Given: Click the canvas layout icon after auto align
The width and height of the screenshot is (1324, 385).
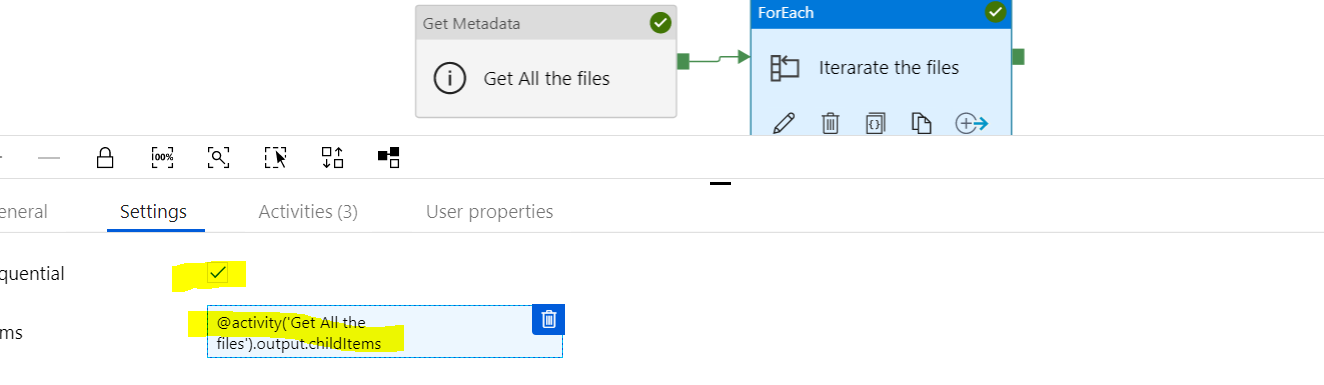Looking at the screenshot, I should 389,157.
